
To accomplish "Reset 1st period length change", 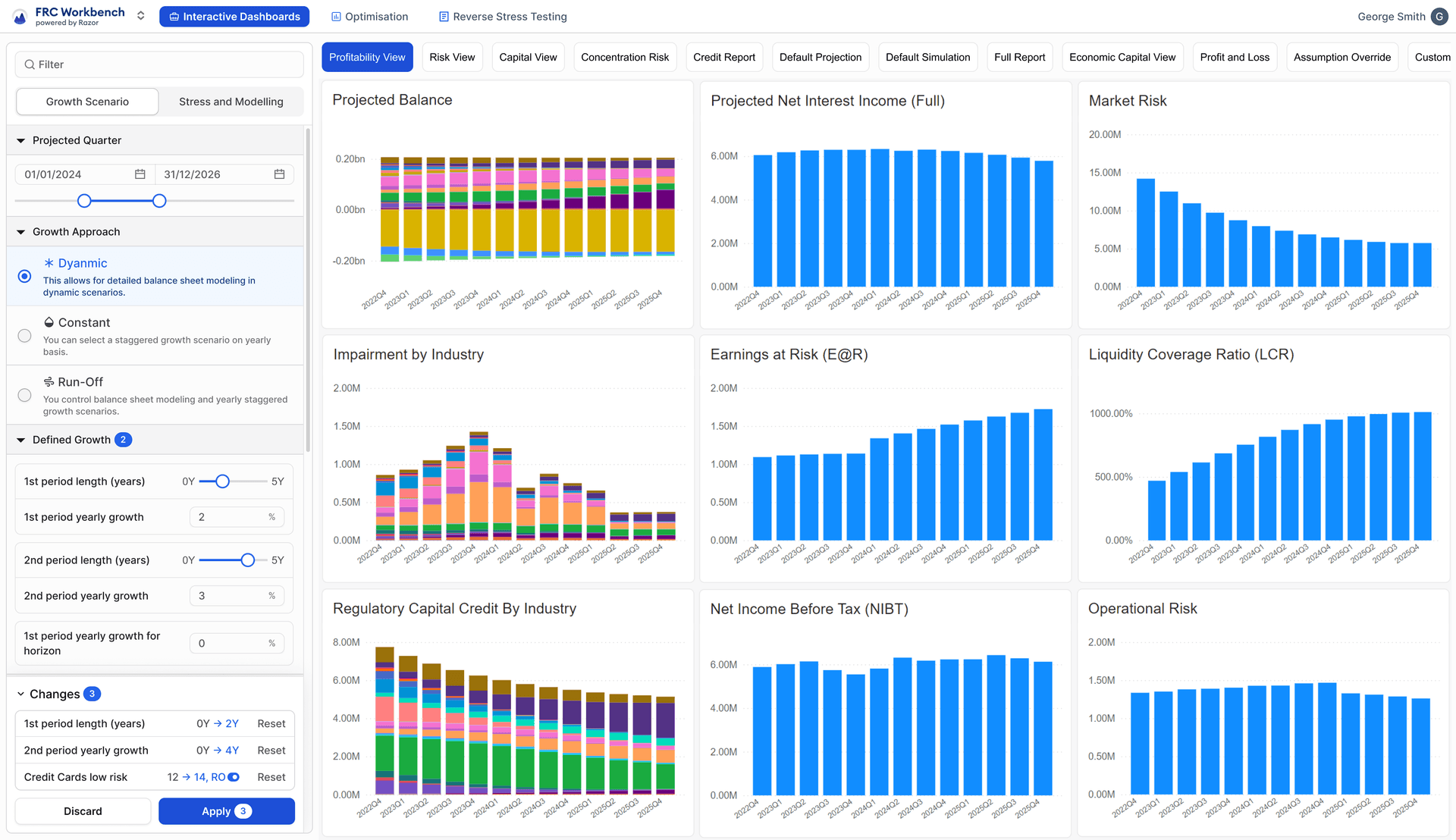I will [271, 724].
